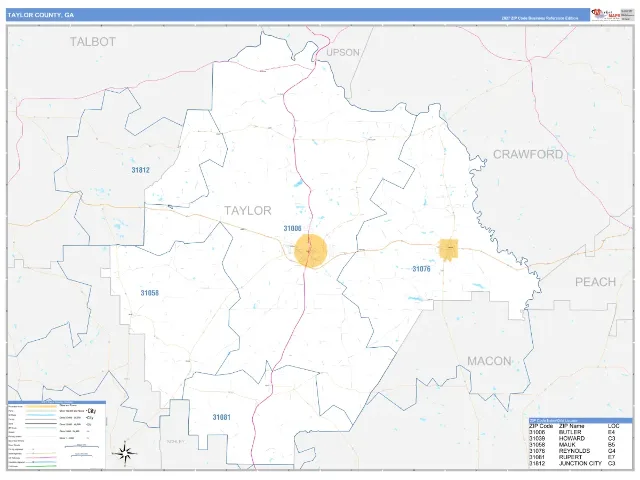
Task: Click the "ZIP Code" column header
Action: [541, 426]
